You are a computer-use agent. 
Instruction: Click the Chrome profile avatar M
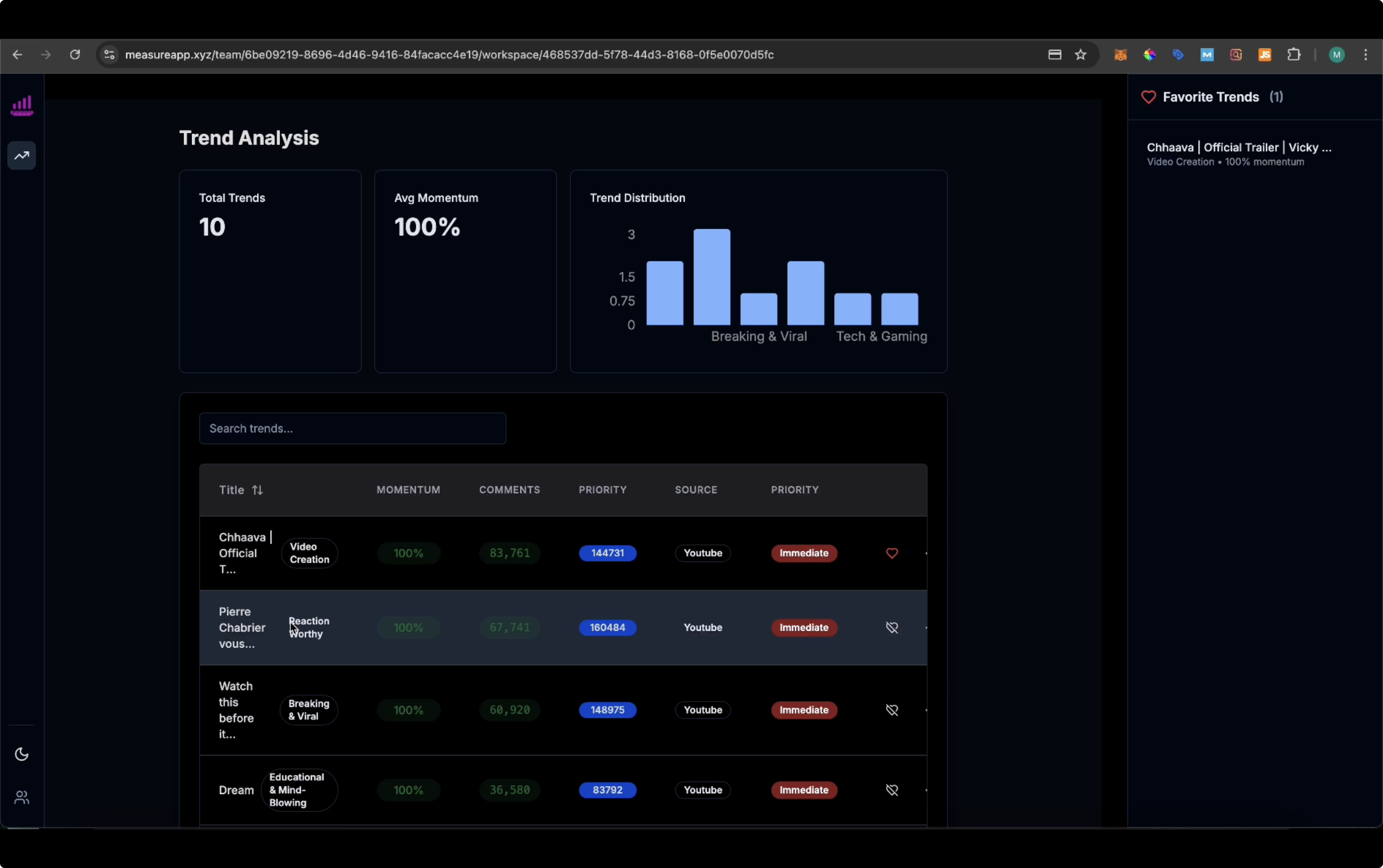[1337, 54]
